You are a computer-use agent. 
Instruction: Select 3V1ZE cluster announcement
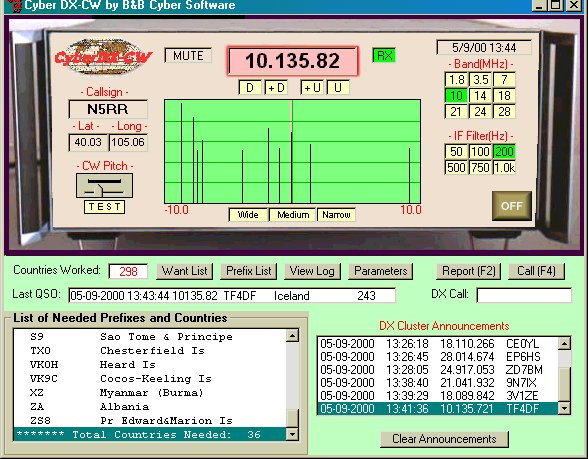point(438,396)
